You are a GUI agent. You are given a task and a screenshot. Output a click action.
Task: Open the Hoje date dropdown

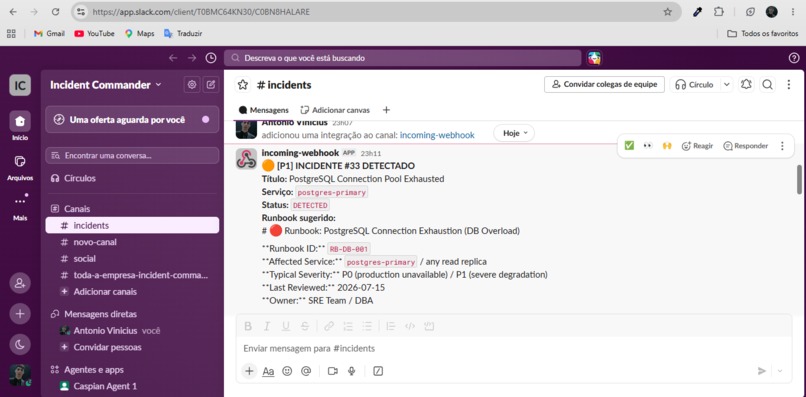pos(514,133)
